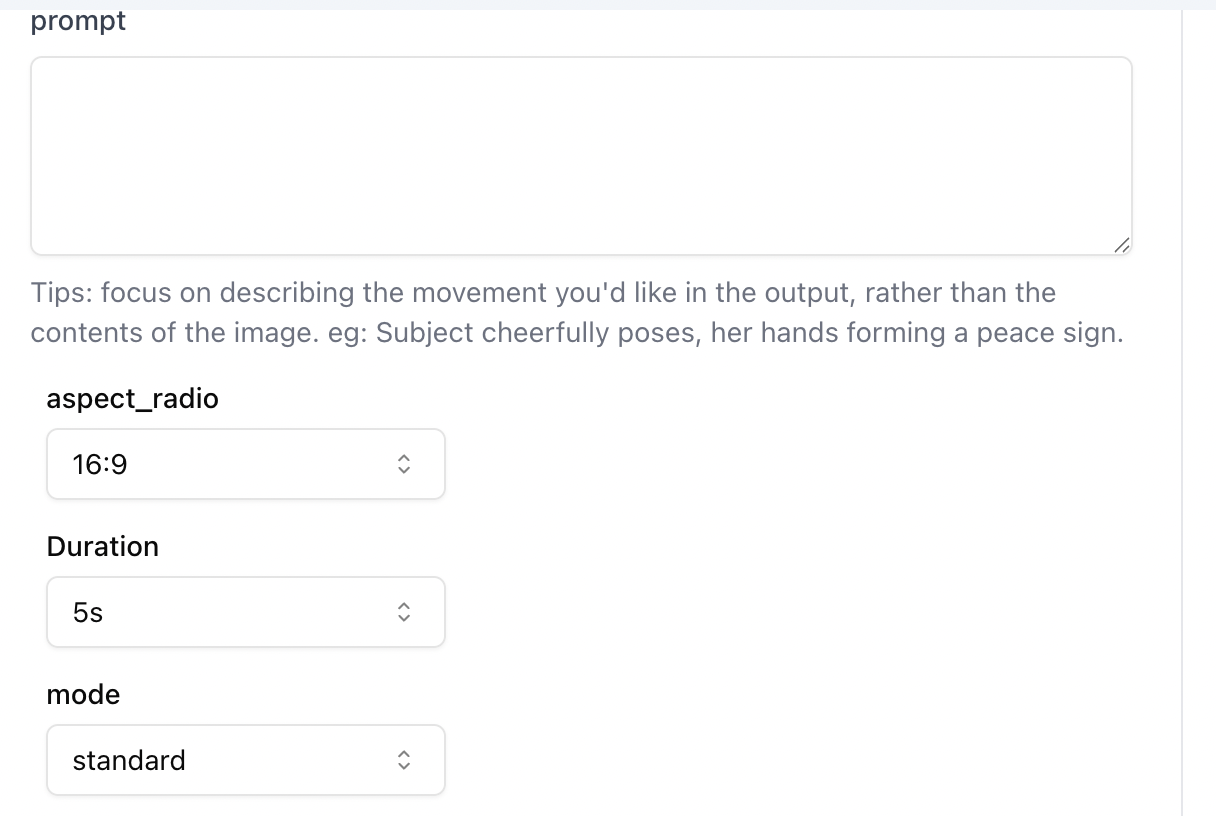1216x816 pixels.
Task: Select the 5s value in Duration
Action: pyautogui.click(x=88, y=612)
